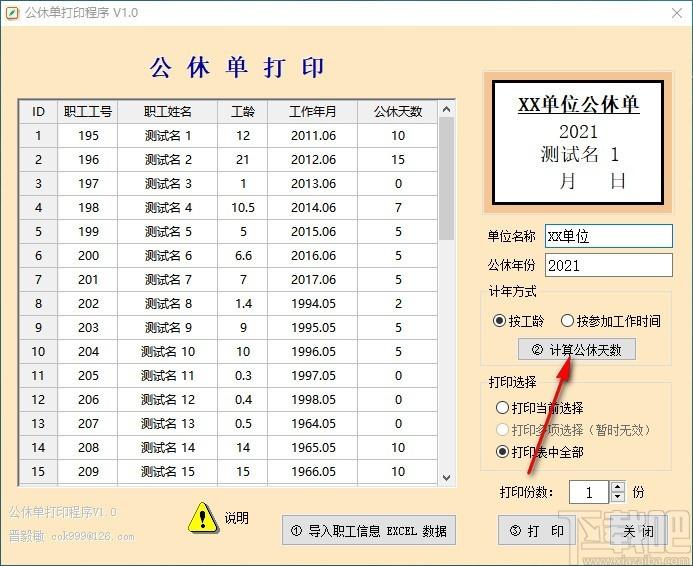
Task: Click the 打印份数 number field
Action: [x=589, y=492]
